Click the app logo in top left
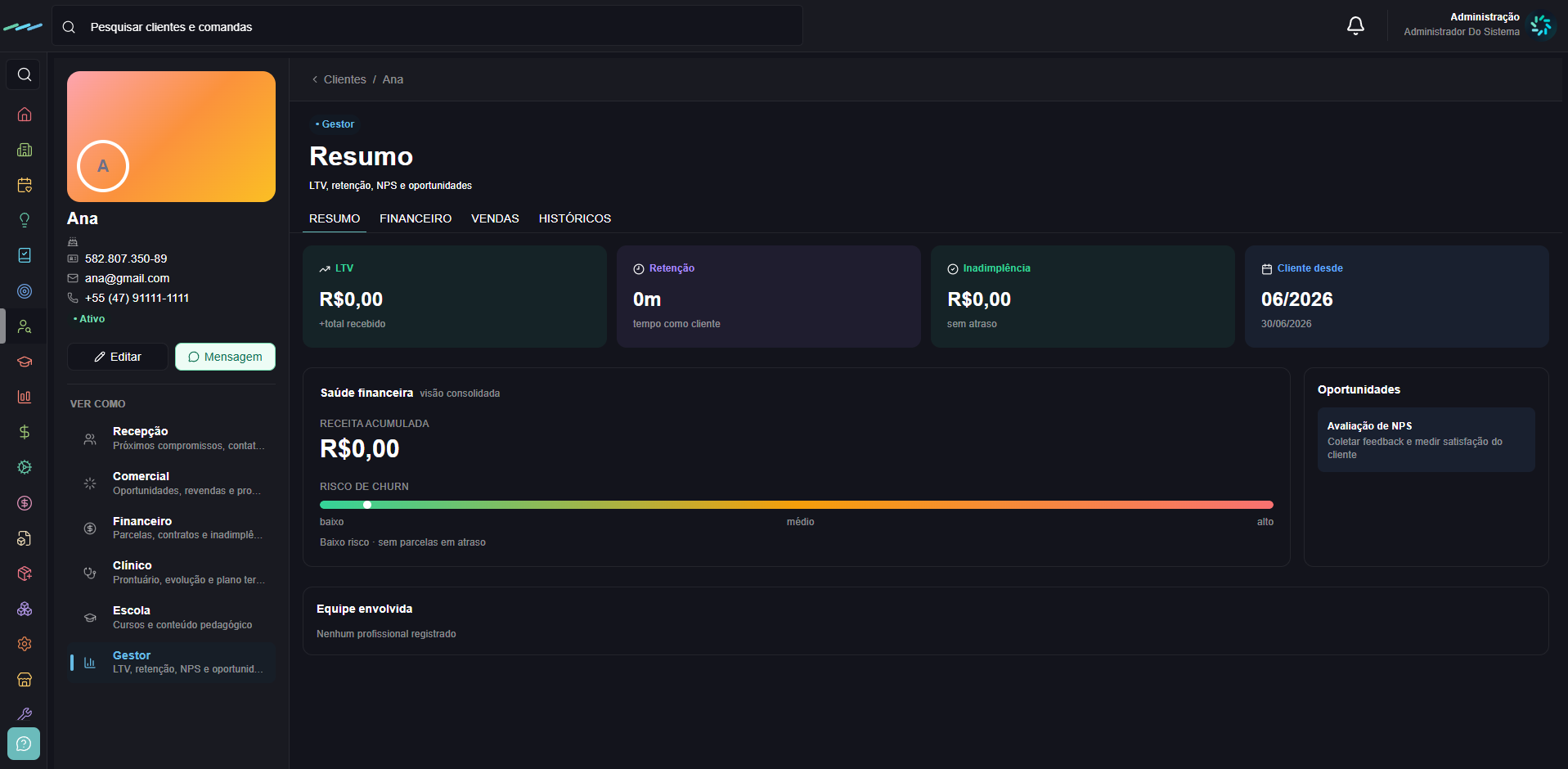 [x=23, y=27]
